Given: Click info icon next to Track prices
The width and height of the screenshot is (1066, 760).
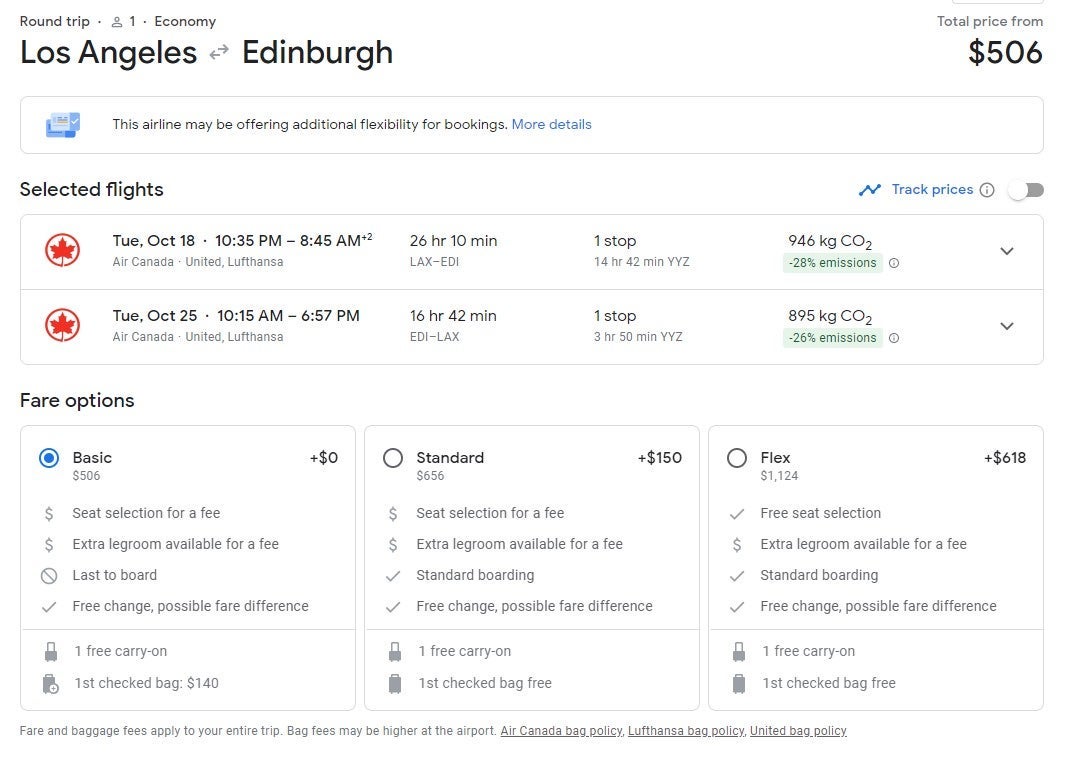Looking at the screenshot, I should pyautogui.click(x=987, y=190).
